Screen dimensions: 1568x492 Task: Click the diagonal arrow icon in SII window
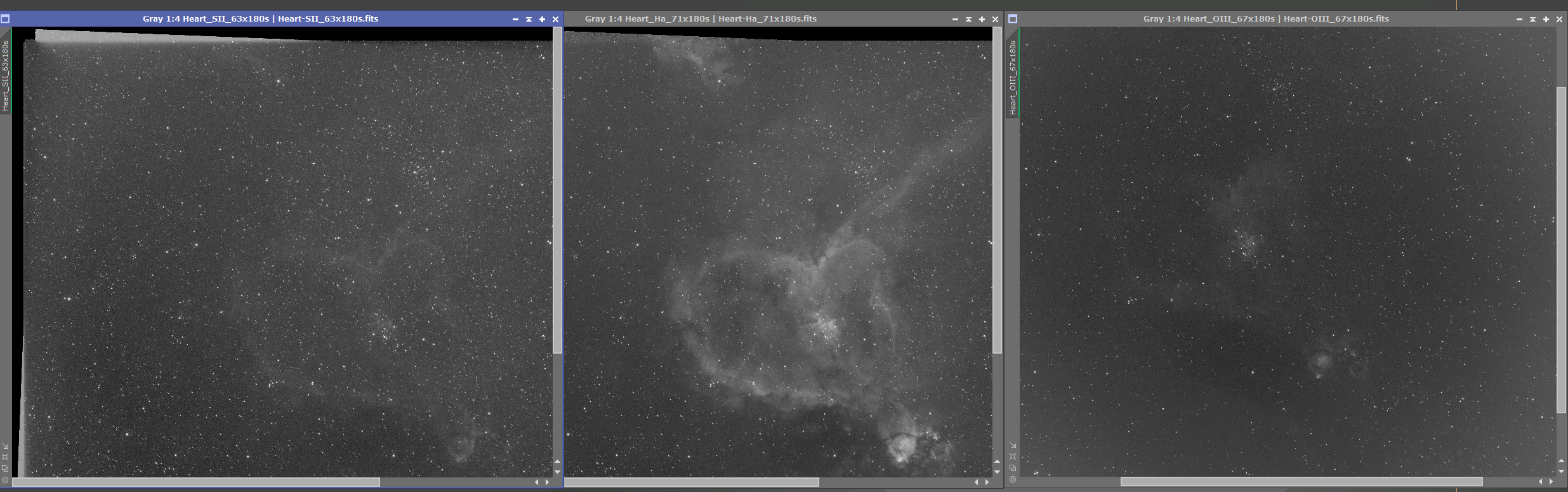[x=5, y=446]
